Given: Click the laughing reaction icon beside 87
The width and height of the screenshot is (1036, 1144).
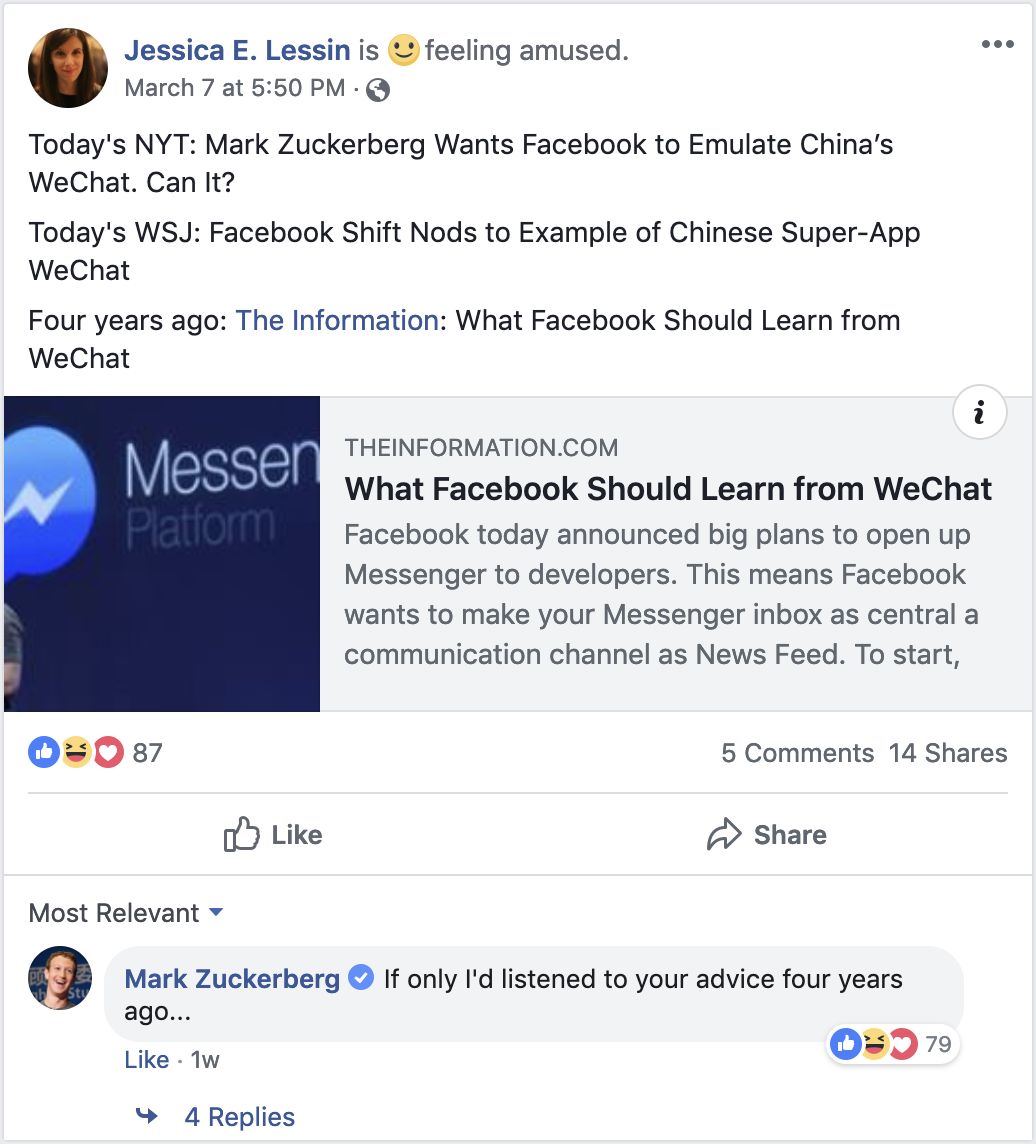Looking at the screenshot, I should (76, 752).
